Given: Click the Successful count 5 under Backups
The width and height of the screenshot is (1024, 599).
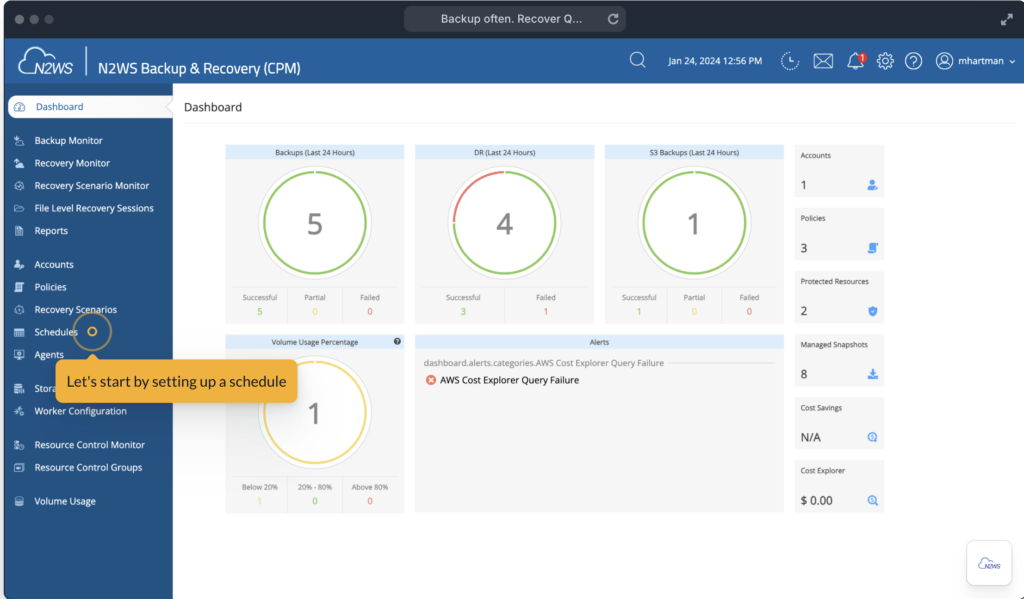Looking at the screenshot, I should (259, 312).
